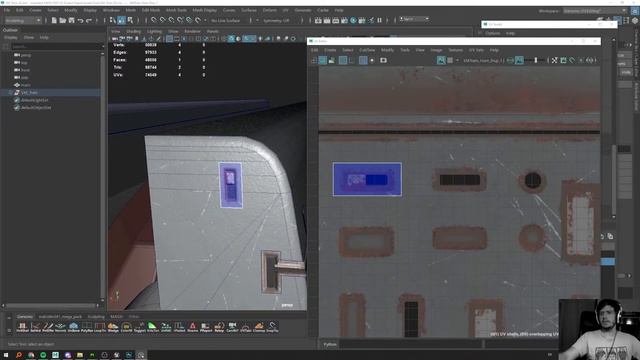Redo the action in the status line

coord(89,20)
